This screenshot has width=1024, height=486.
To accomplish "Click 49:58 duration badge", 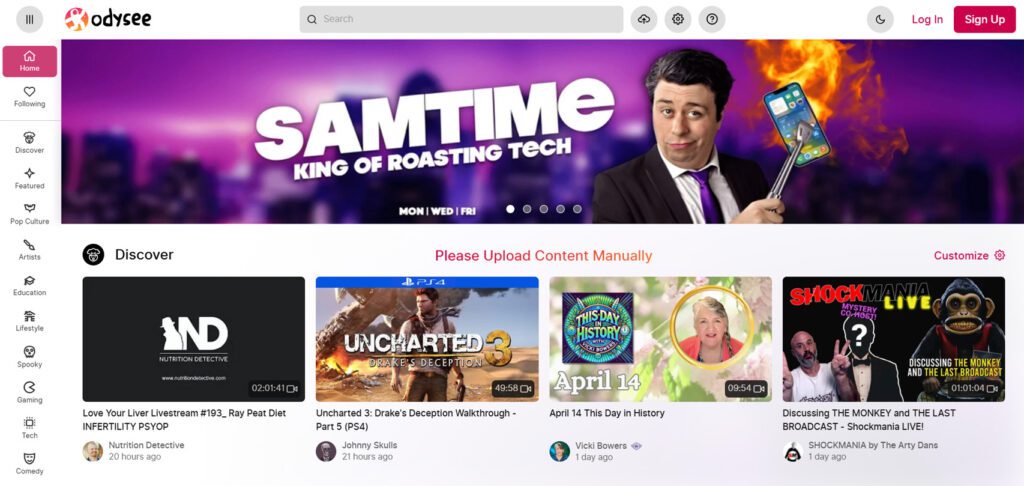I will point(514,388).
